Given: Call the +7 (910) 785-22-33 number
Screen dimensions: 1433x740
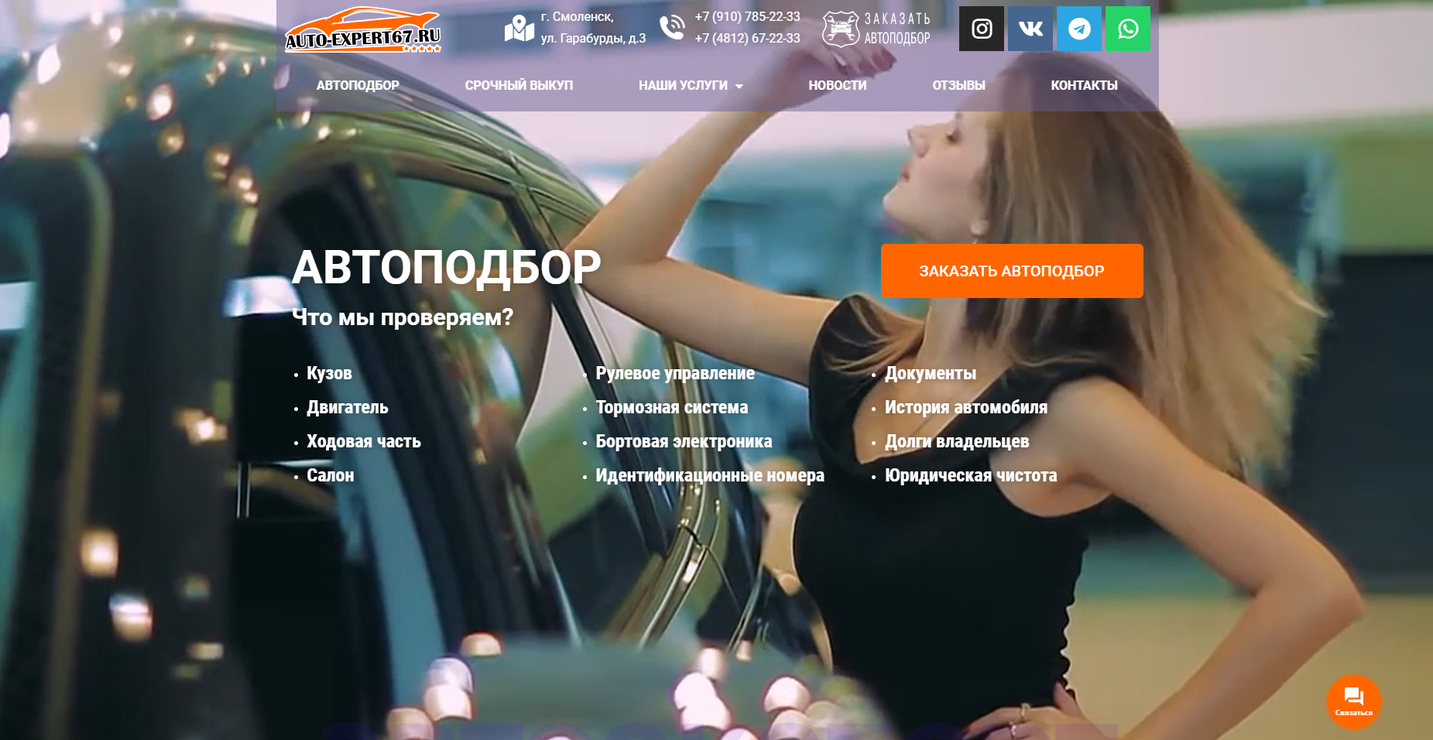Looking at the screenshot, I should tap(747, 17).
